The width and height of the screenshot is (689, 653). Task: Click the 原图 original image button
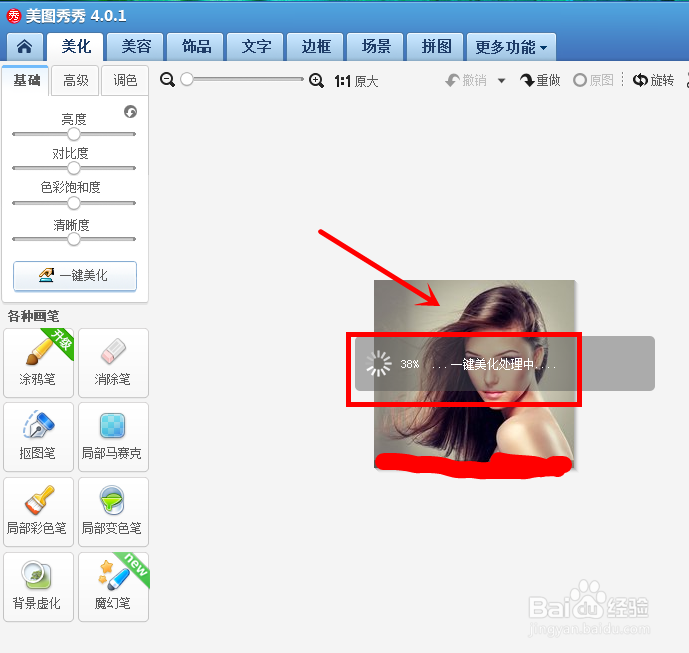[593, 80]
